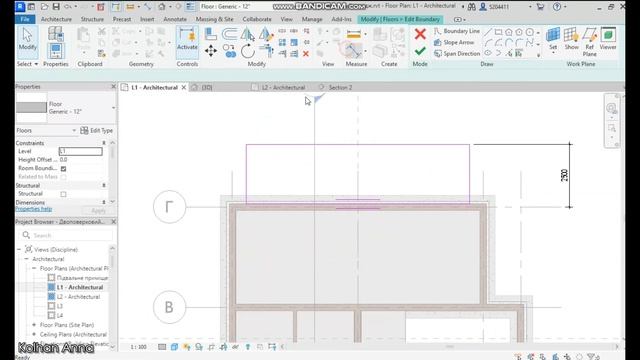Select the Copy tool
Screen dimensions: 640x360
tap(230, 51)
